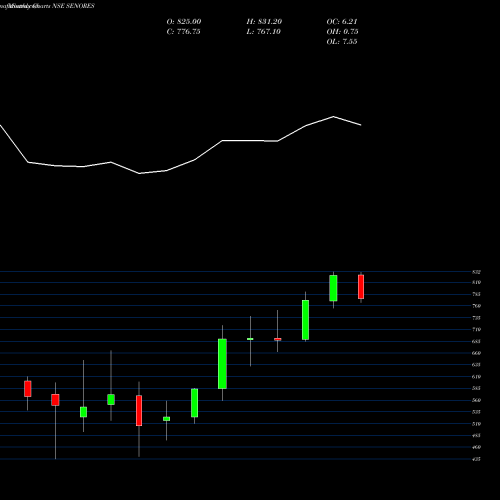500x500 pixels.
Task: Click the 832 price axis label
Action: tap(476, 272)
